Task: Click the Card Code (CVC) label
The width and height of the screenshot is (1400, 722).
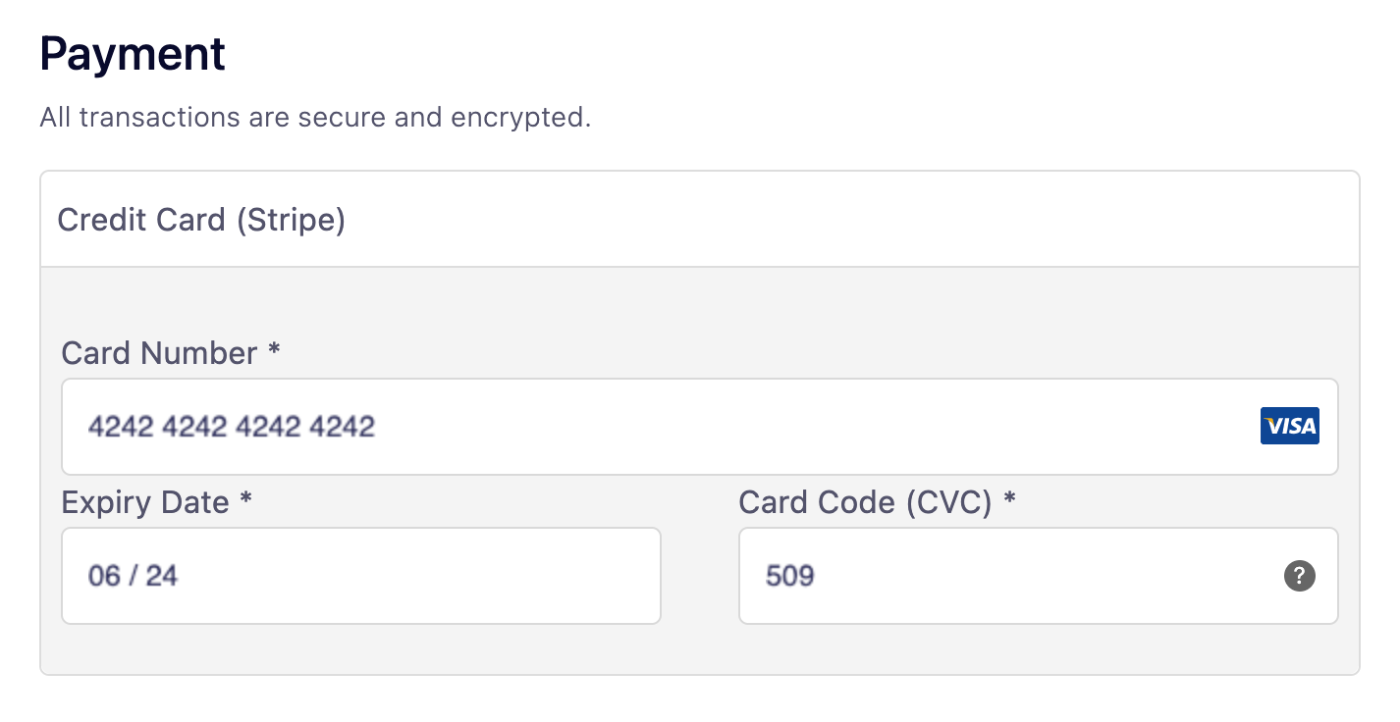Action: [x=876, y=501]
